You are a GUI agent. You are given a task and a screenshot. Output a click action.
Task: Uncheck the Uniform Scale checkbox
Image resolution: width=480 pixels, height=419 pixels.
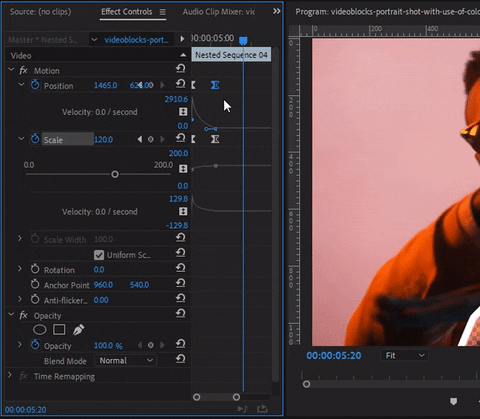pos(99,255)
